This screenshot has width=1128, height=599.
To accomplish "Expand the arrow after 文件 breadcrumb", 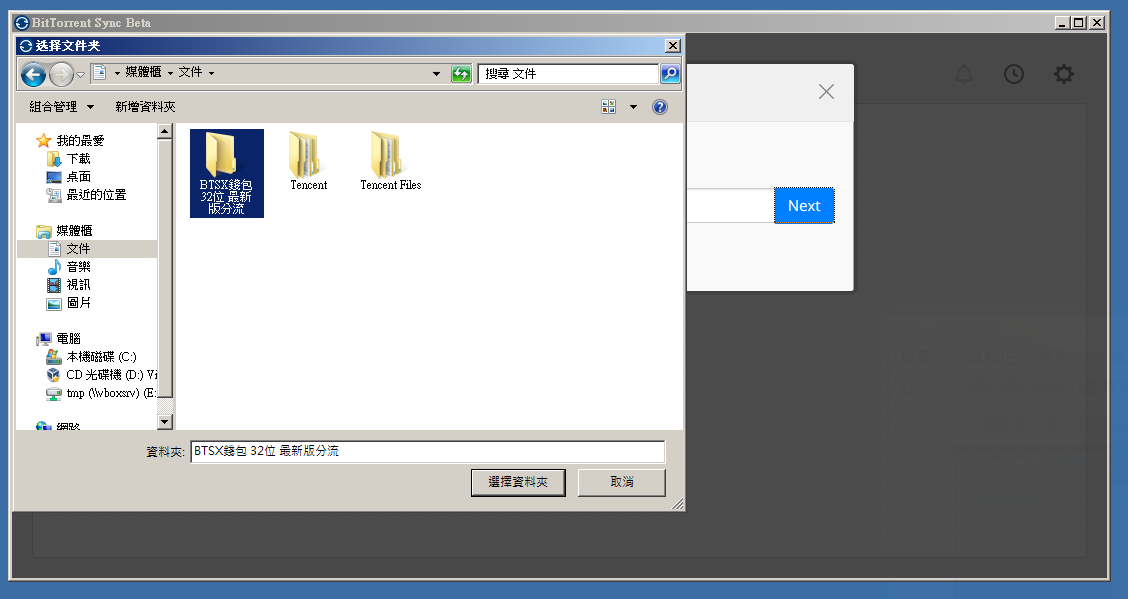I will 212,73.
